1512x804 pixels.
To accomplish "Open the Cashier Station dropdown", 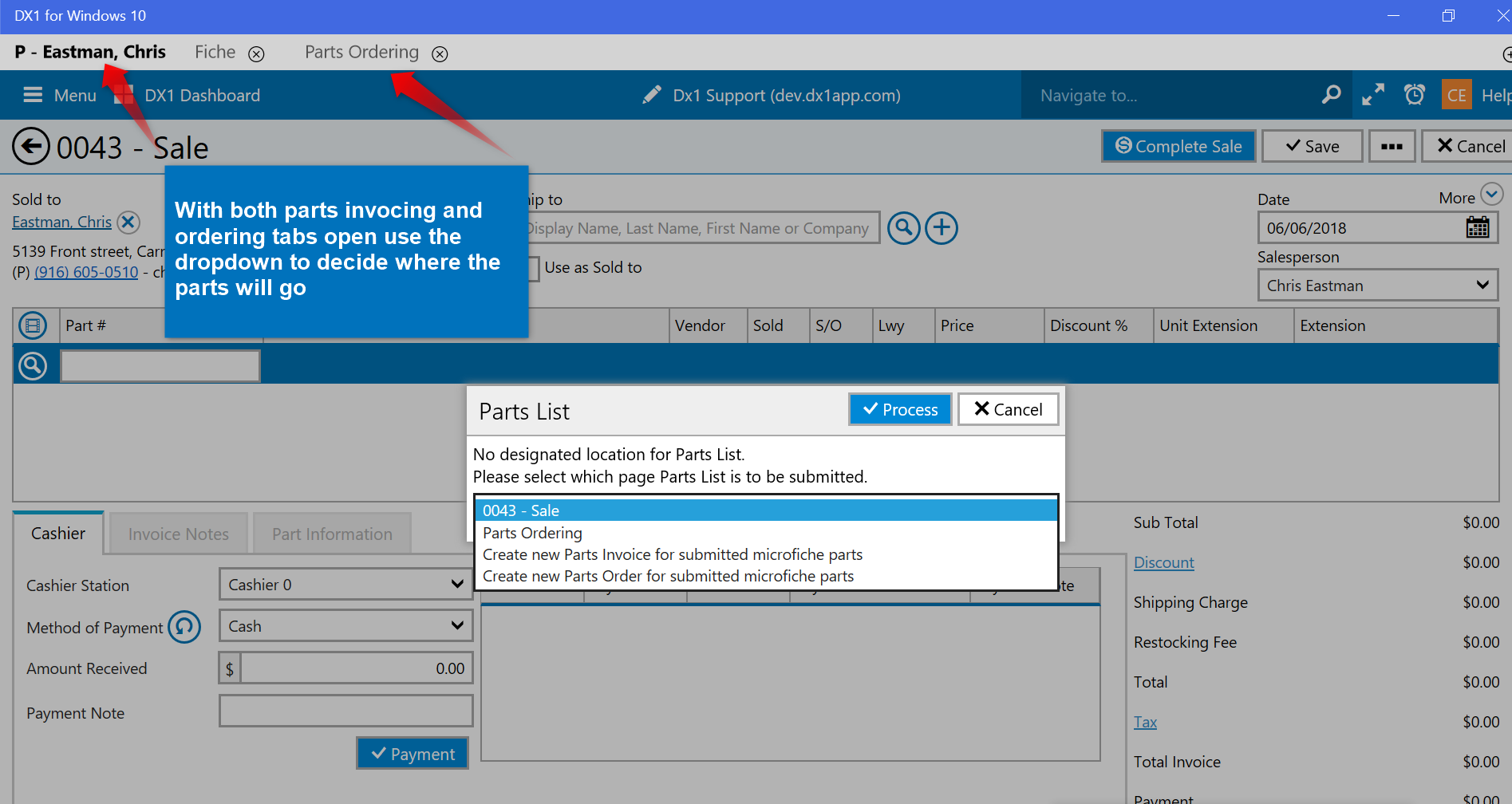I will coord(345,585).
